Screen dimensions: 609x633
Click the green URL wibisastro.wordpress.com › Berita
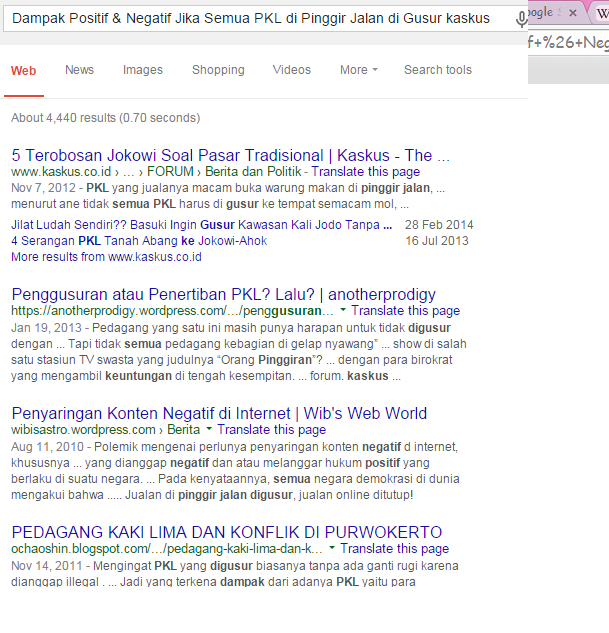[106, 430]
